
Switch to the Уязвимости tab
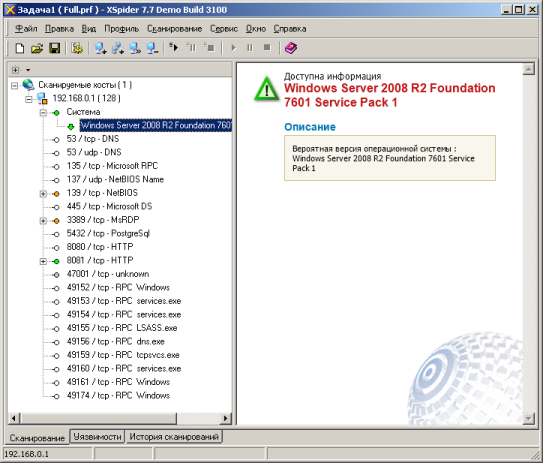pyautogui.click(x=97, y=437)
